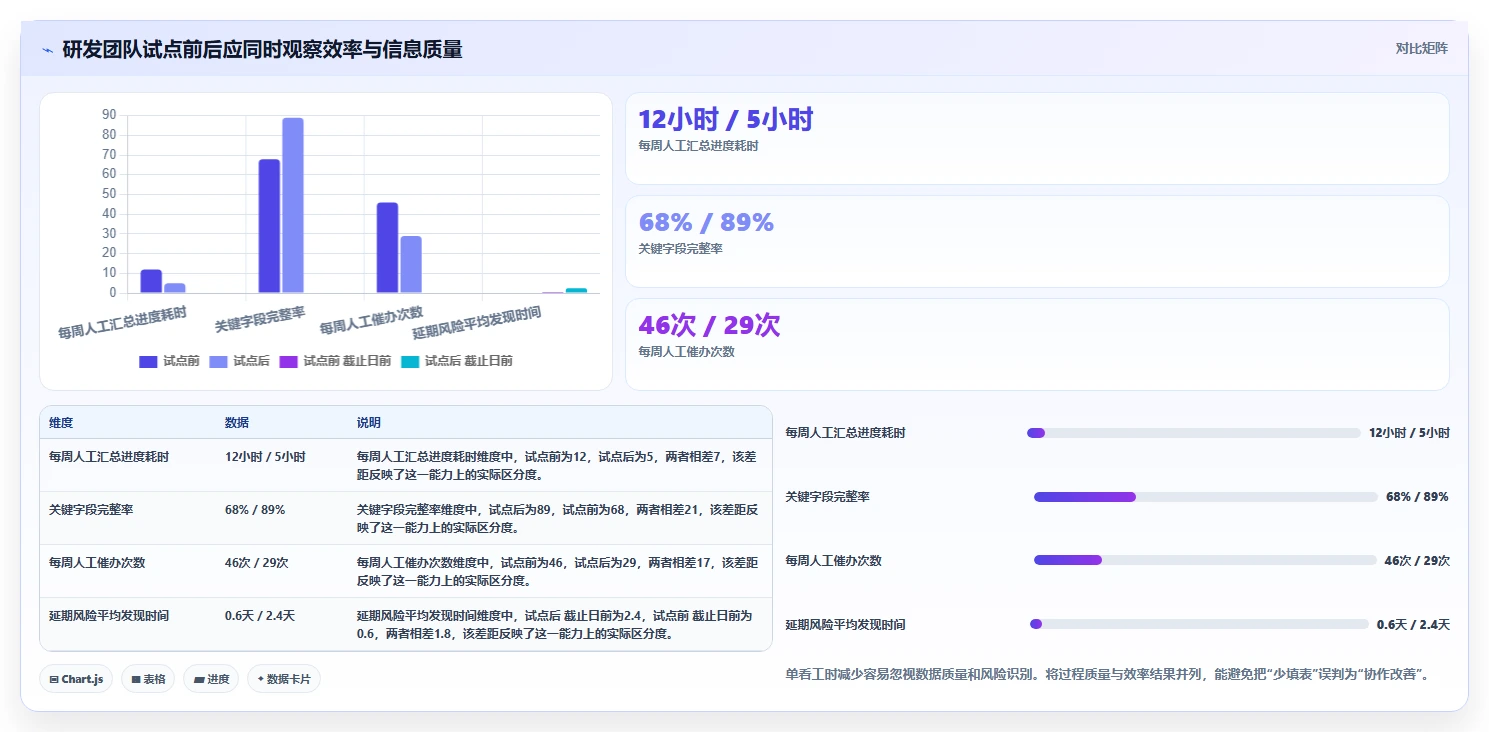Image resolution: width=1489 pixels, height=732 pixels.
Task: Click the progress bar for 延期风险平均发现时间
Action: click(x=1199, y=624)
